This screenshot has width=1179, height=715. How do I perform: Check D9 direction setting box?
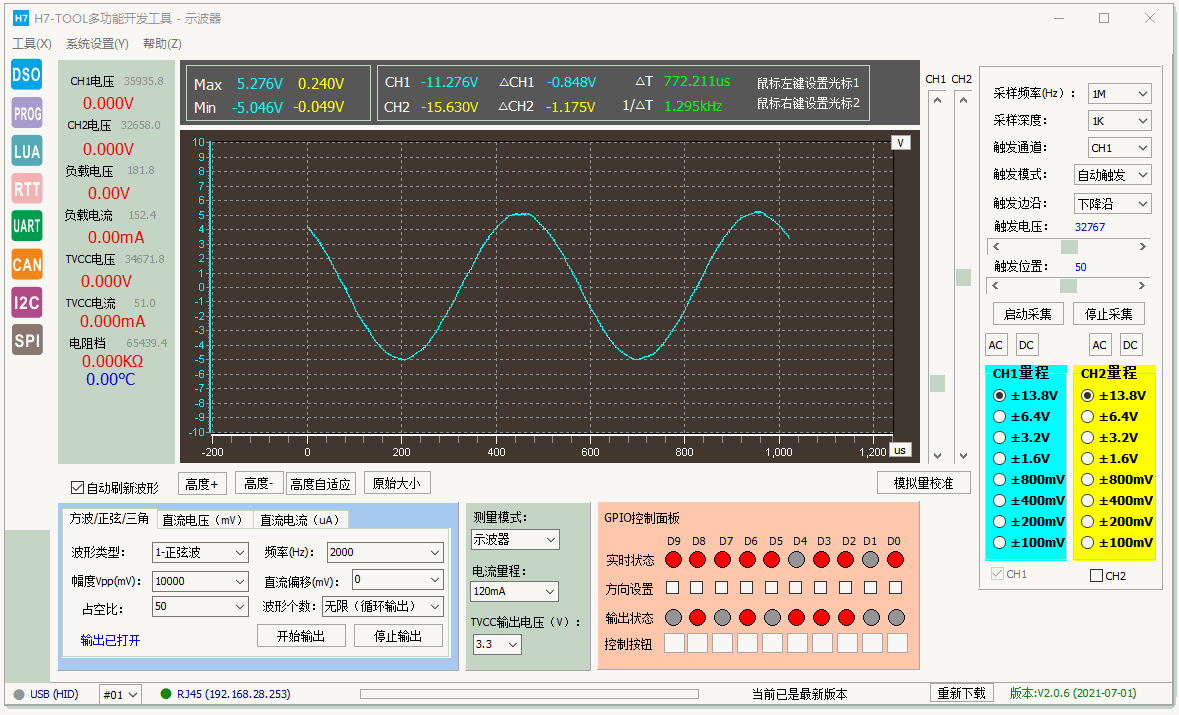[x=673, y=587]
